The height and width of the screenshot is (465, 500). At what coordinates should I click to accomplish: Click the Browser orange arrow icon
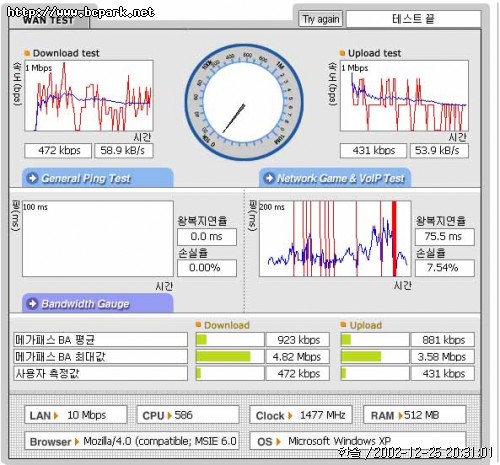point(77,442)
